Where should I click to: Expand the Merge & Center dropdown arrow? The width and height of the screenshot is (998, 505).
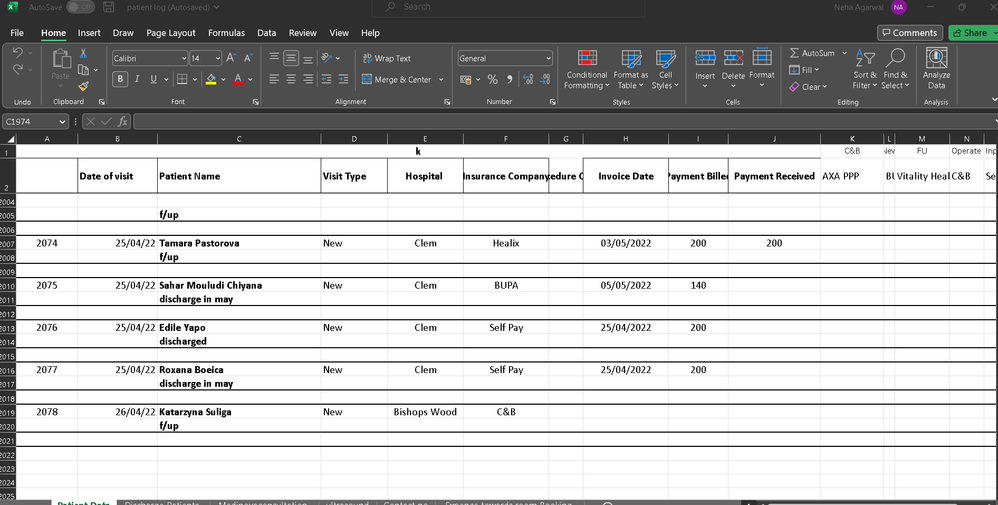click(440, 80)
